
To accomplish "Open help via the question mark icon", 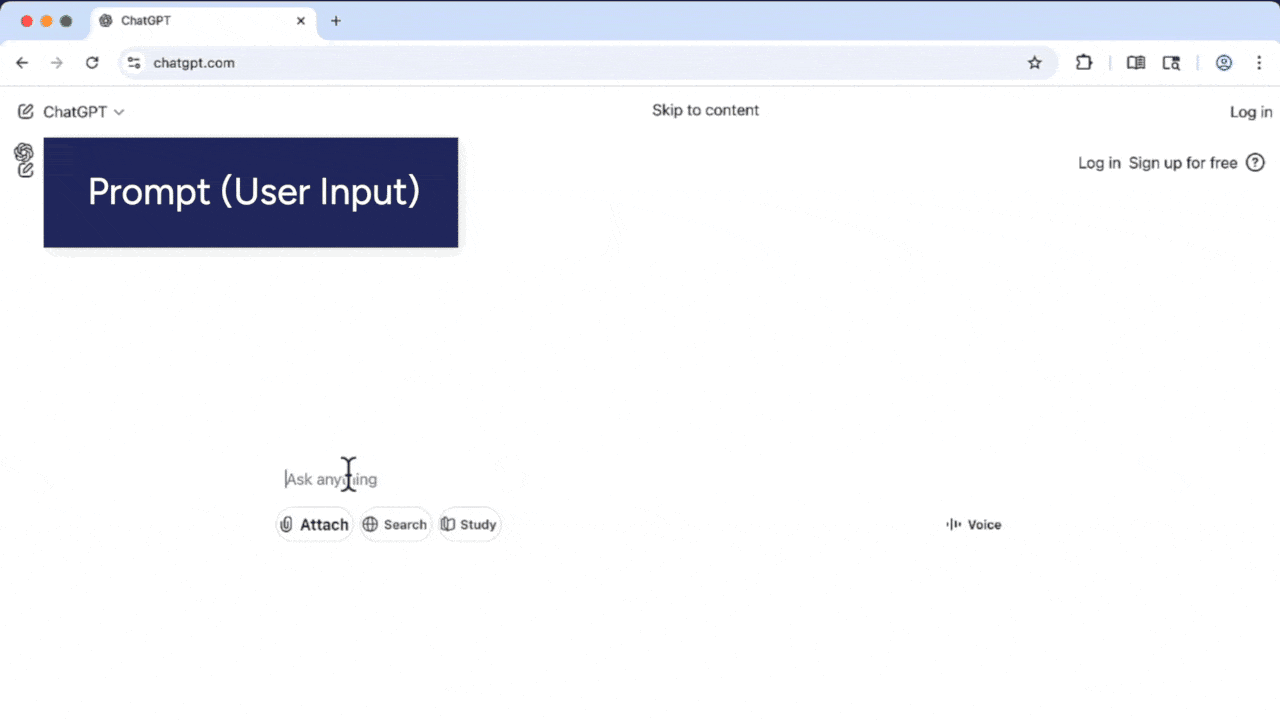I will point(1255,162).
